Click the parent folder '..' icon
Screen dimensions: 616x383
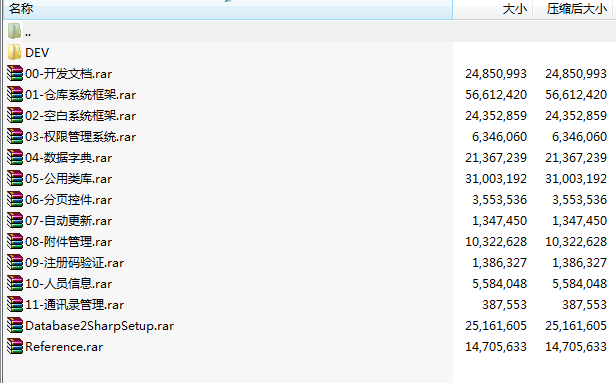point(15,31)
